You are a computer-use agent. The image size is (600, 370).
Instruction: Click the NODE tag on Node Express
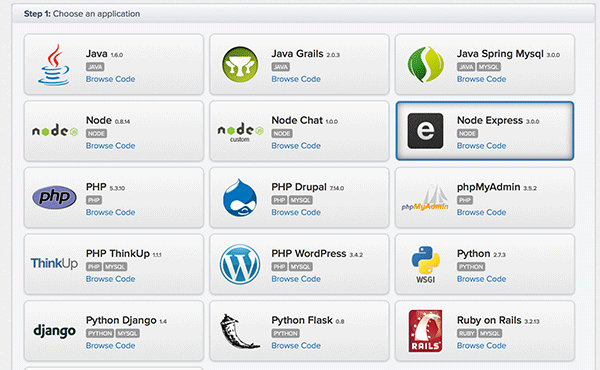pyautogui.click(x=467, y=134)
